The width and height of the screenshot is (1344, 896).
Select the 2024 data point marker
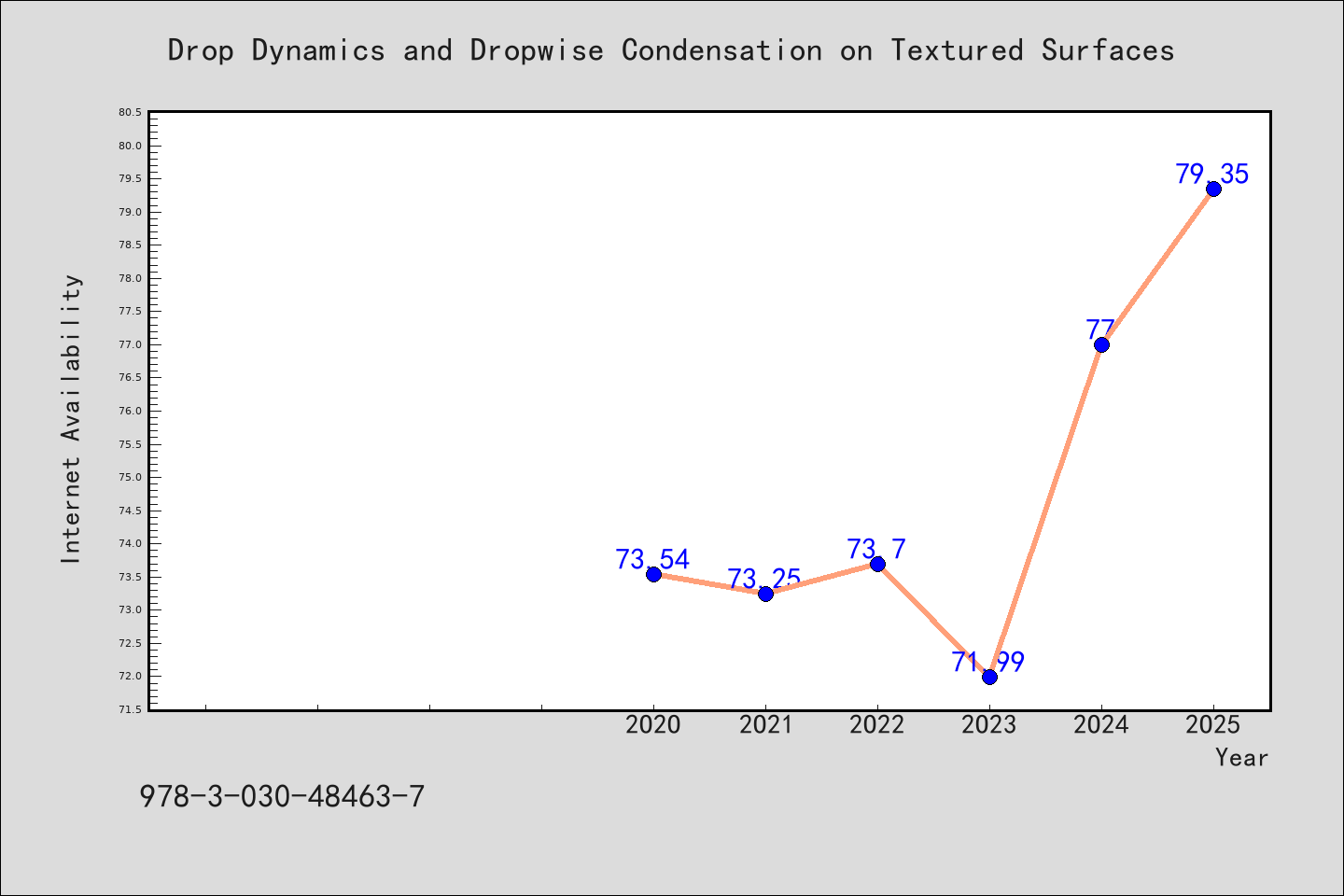tap(1101, 344)
